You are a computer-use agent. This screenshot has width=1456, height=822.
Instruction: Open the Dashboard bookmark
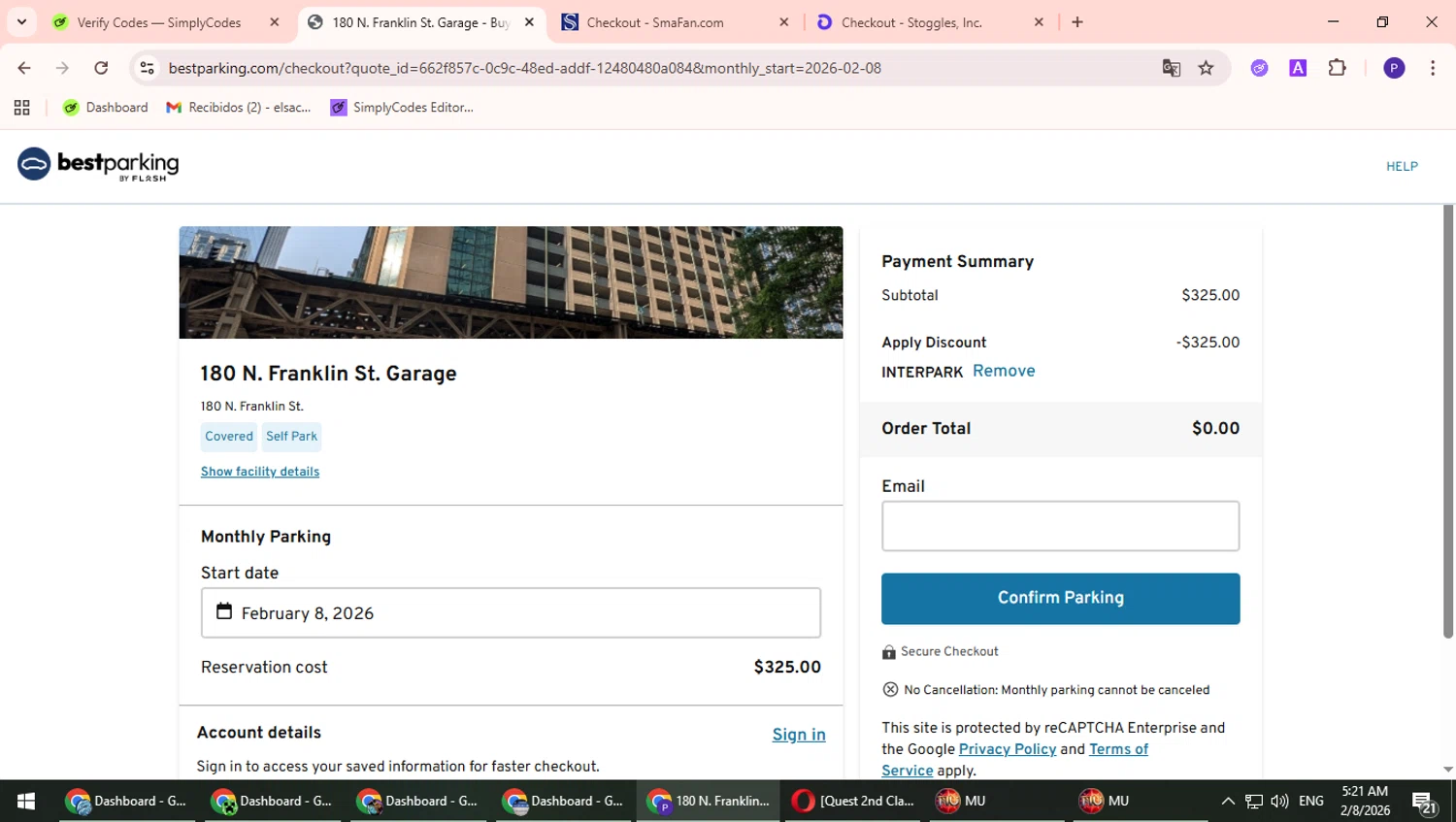click(x=105, y=108)
